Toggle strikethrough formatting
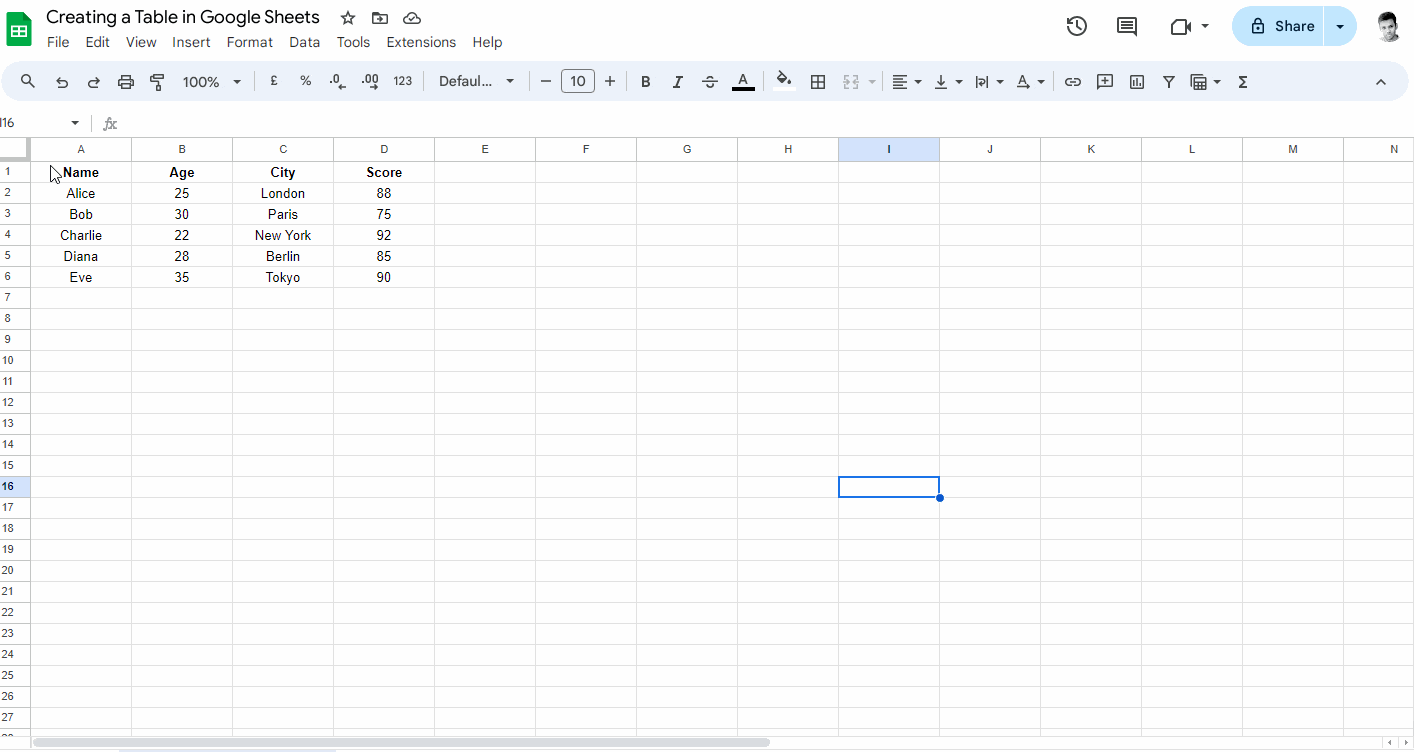Viewport: 1414px width, 752px height. (709, 81)
